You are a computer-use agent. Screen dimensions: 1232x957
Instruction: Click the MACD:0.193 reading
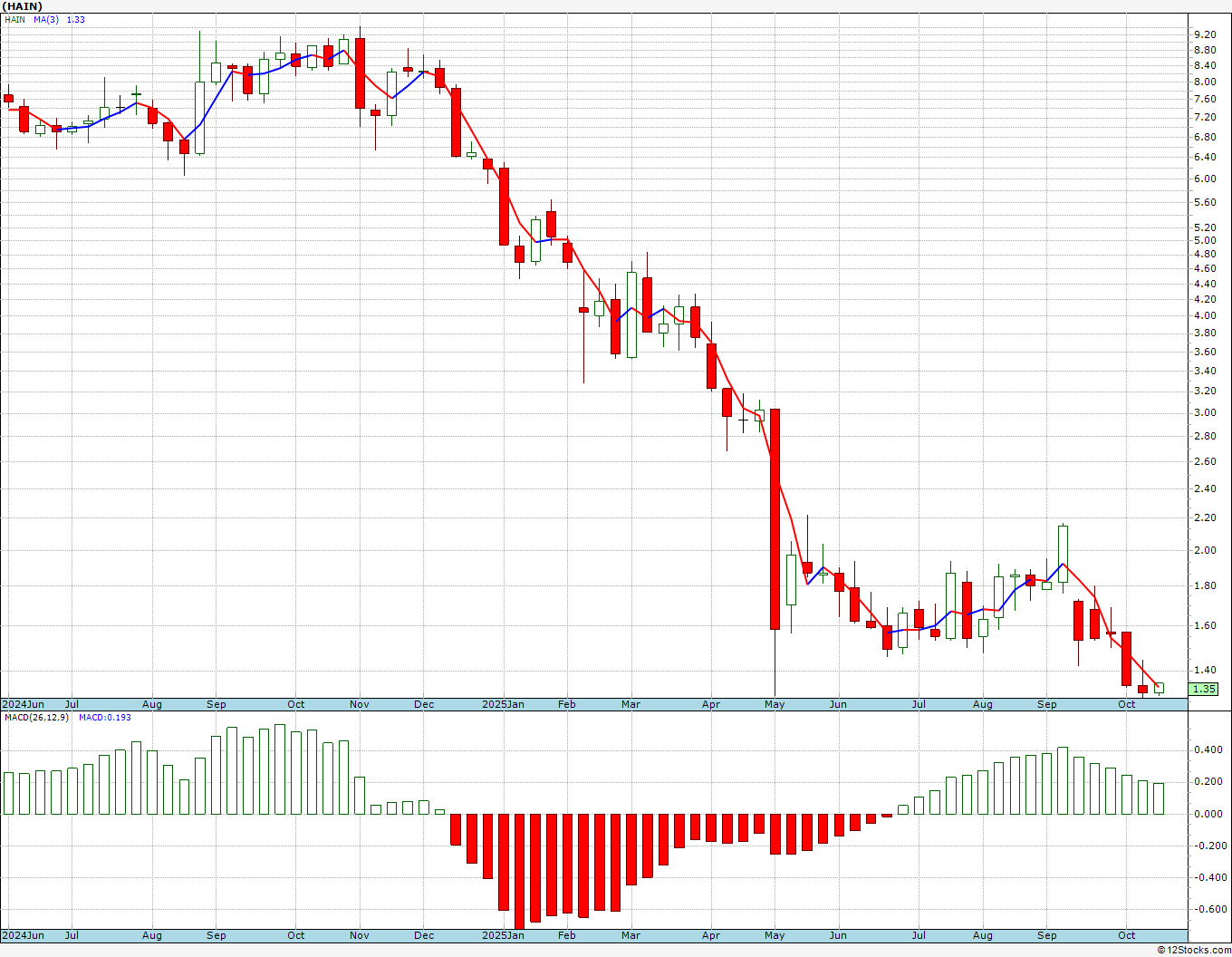pyautogui.click(x=105, y=718)
